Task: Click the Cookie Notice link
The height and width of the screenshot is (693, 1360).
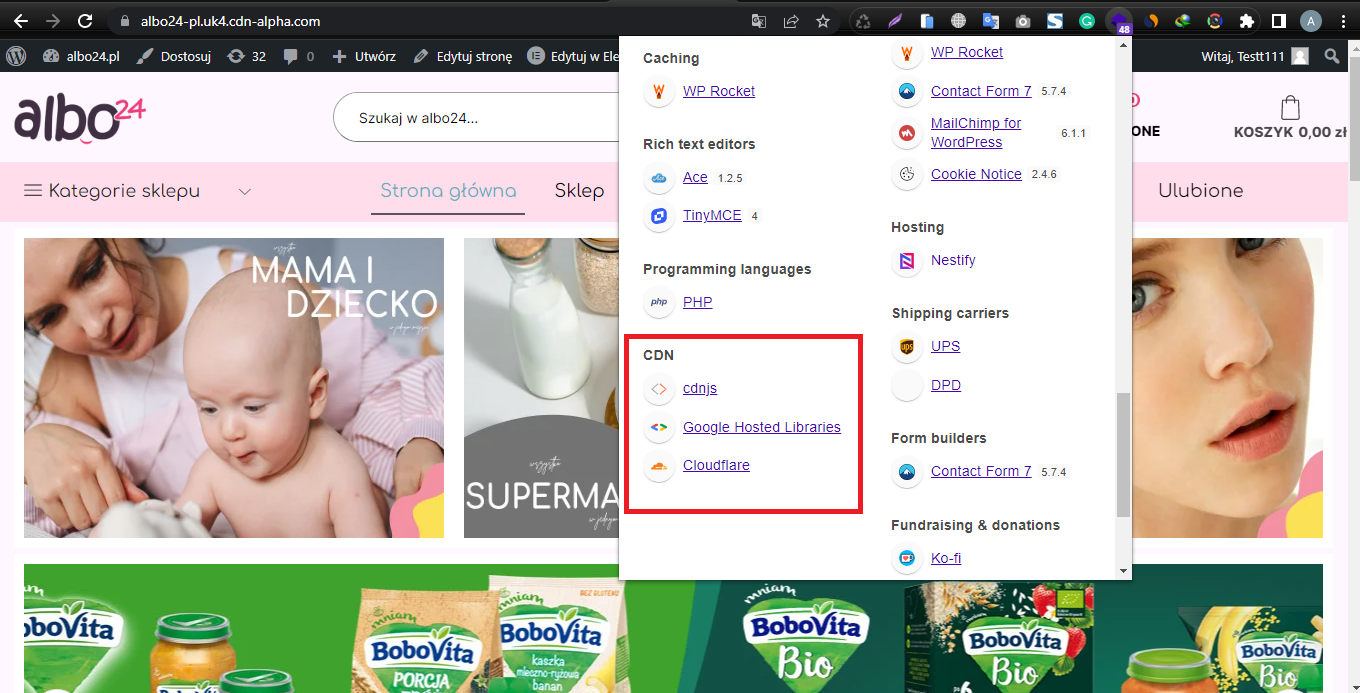Action: point(976,174)
